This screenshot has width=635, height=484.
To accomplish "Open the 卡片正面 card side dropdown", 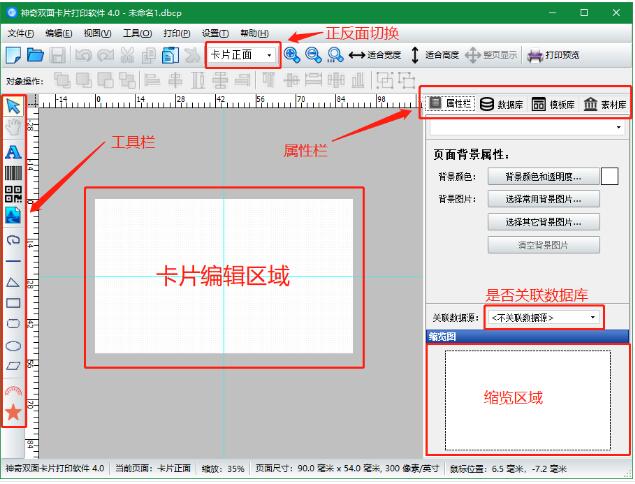I will [x=242, y=55].
